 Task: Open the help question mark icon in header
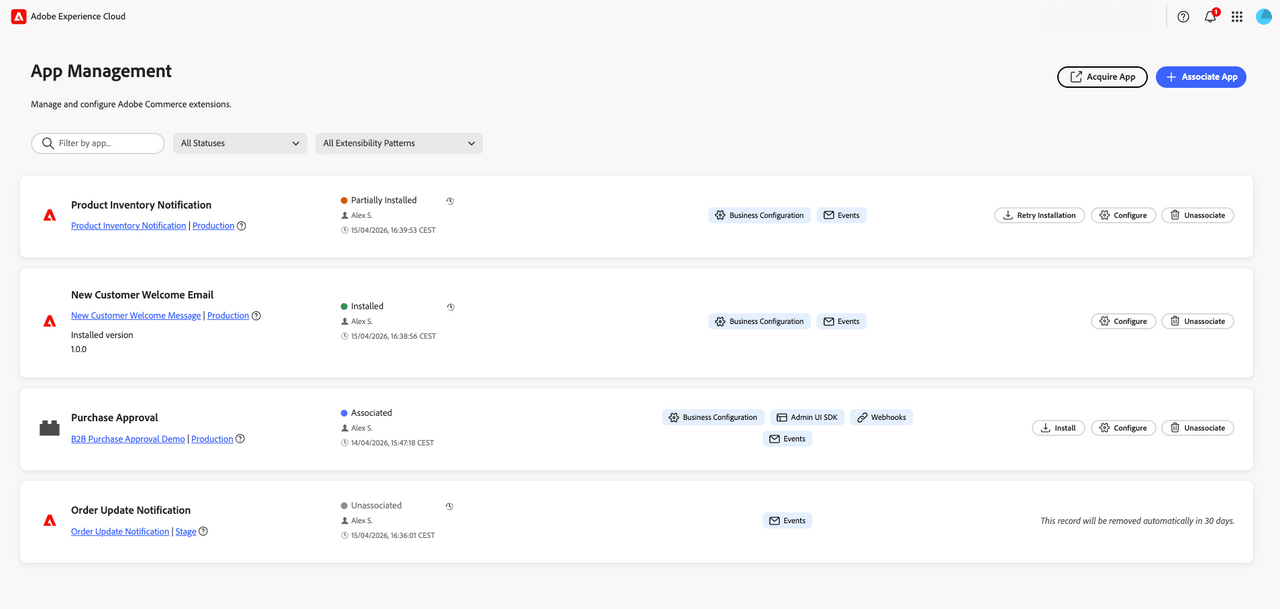(1183, 17)
